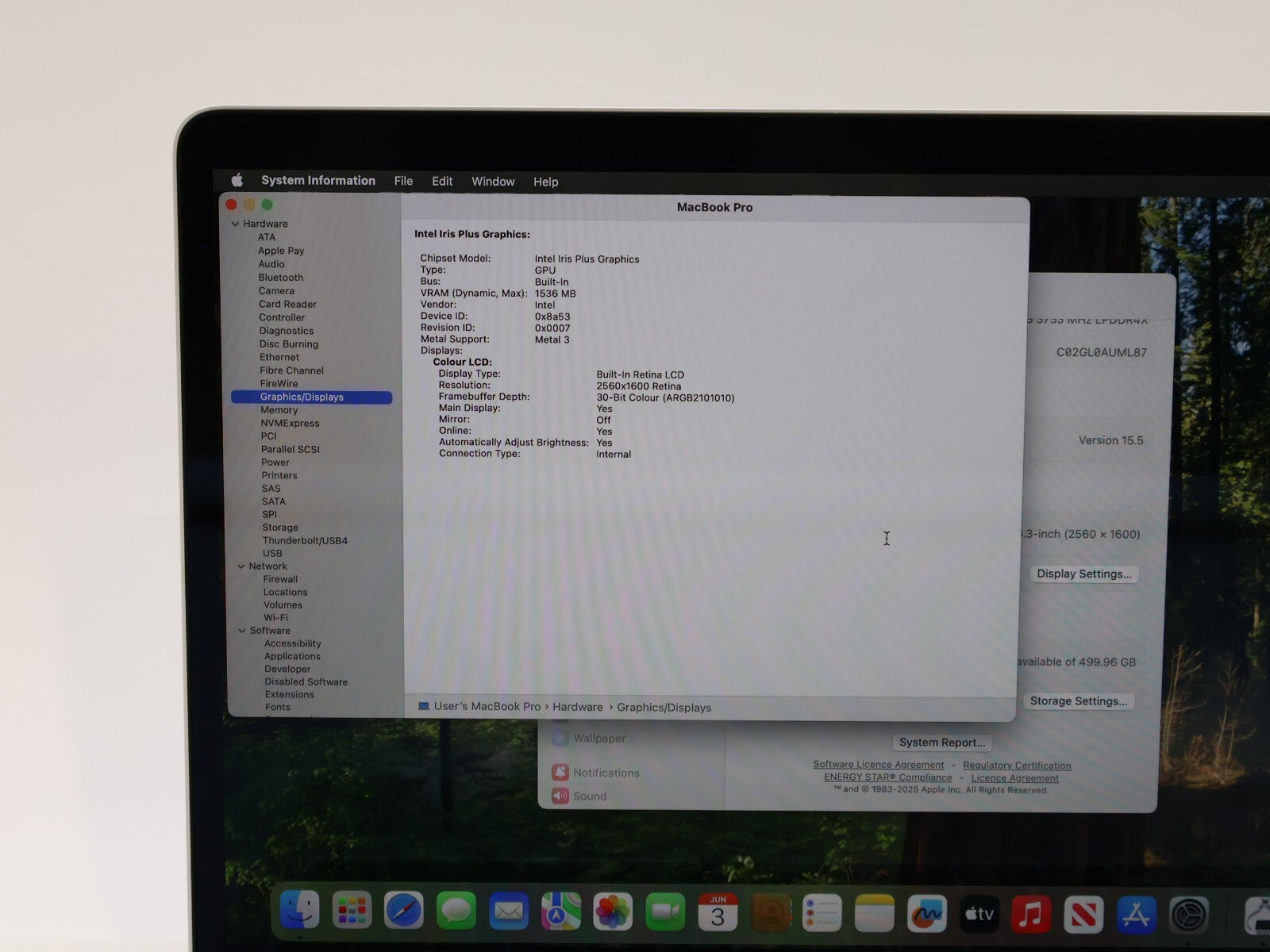Click the Display Settings... button
Image resolution: width=1270 pixels, height=952 pixels.
[x=1083, y=574]
